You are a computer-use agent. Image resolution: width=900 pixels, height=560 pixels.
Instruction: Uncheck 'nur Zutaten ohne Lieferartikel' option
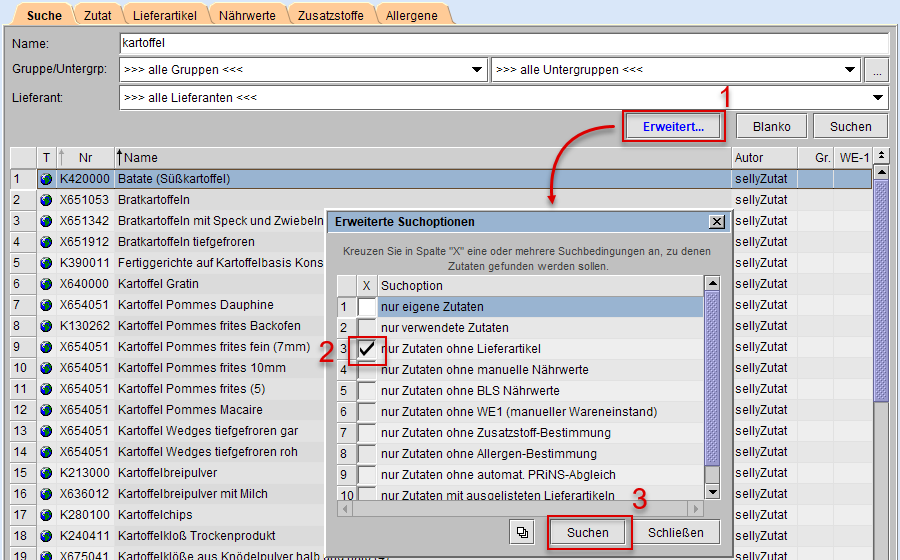pyautogui.click(x=368, y=349)
